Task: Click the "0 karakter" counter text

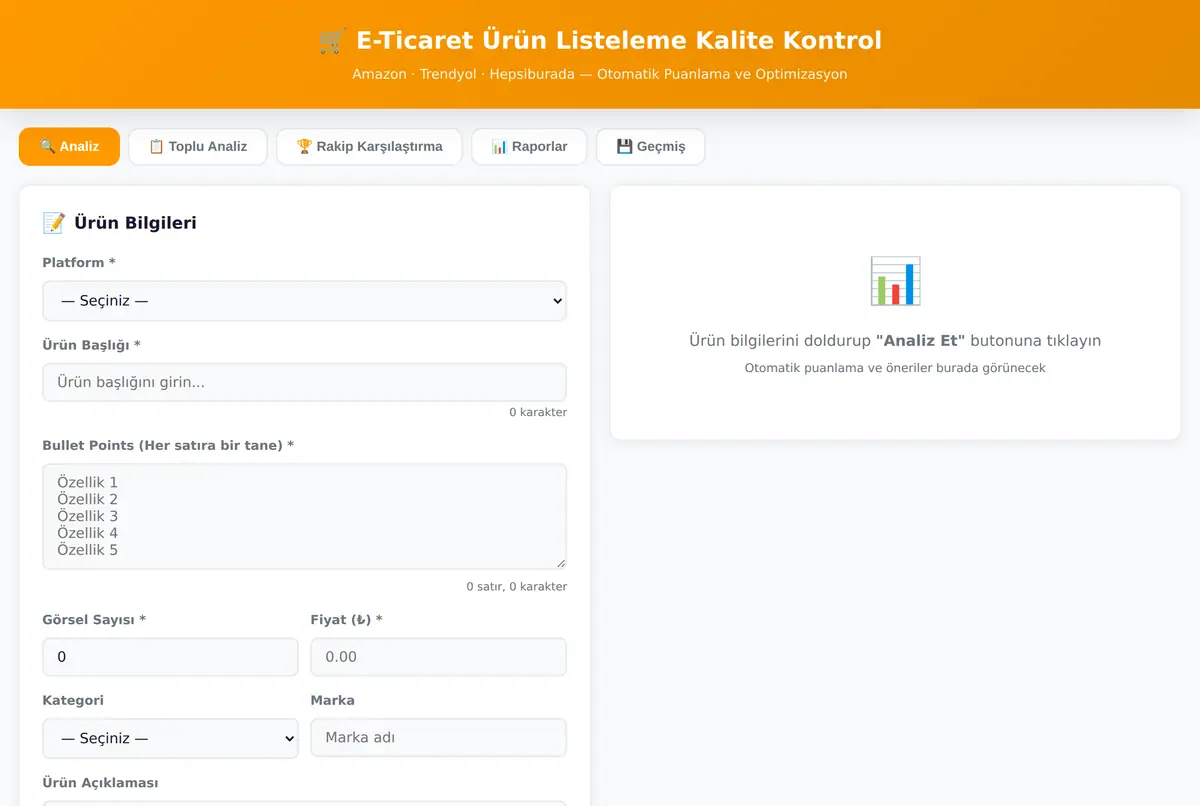Action: click(538, 412)
